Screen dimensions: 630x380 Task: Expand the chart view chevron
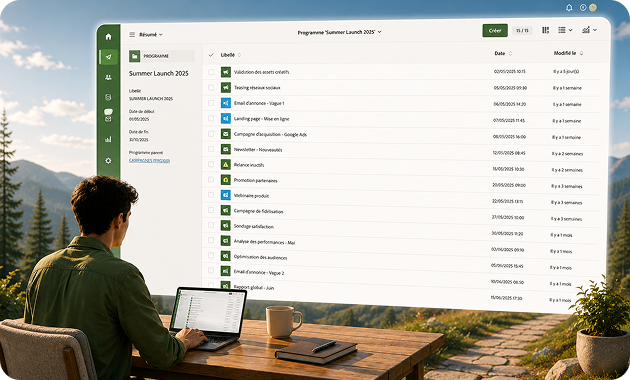[595, 30]
